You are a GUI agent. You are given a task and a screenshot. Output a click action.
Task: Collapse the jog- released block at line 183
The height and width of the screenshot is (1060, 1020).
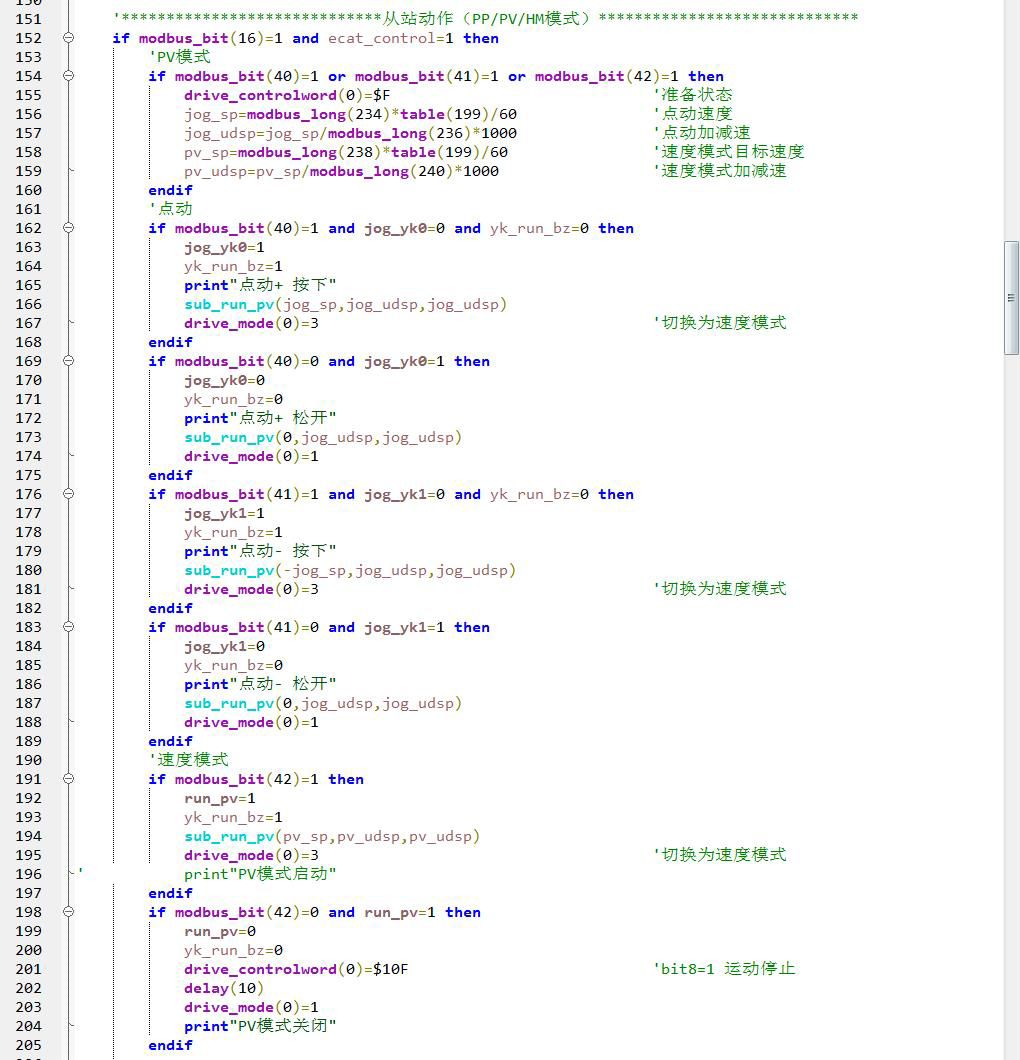click(68, 627)
